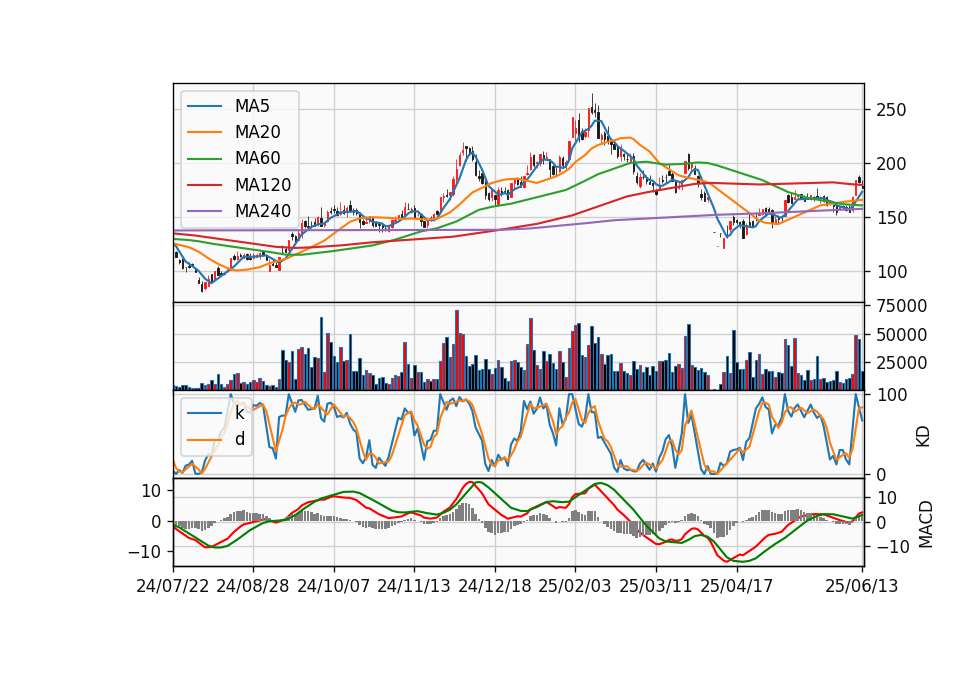
Task: Click the 25000 volume axis label
Action: tap(901, 363)
